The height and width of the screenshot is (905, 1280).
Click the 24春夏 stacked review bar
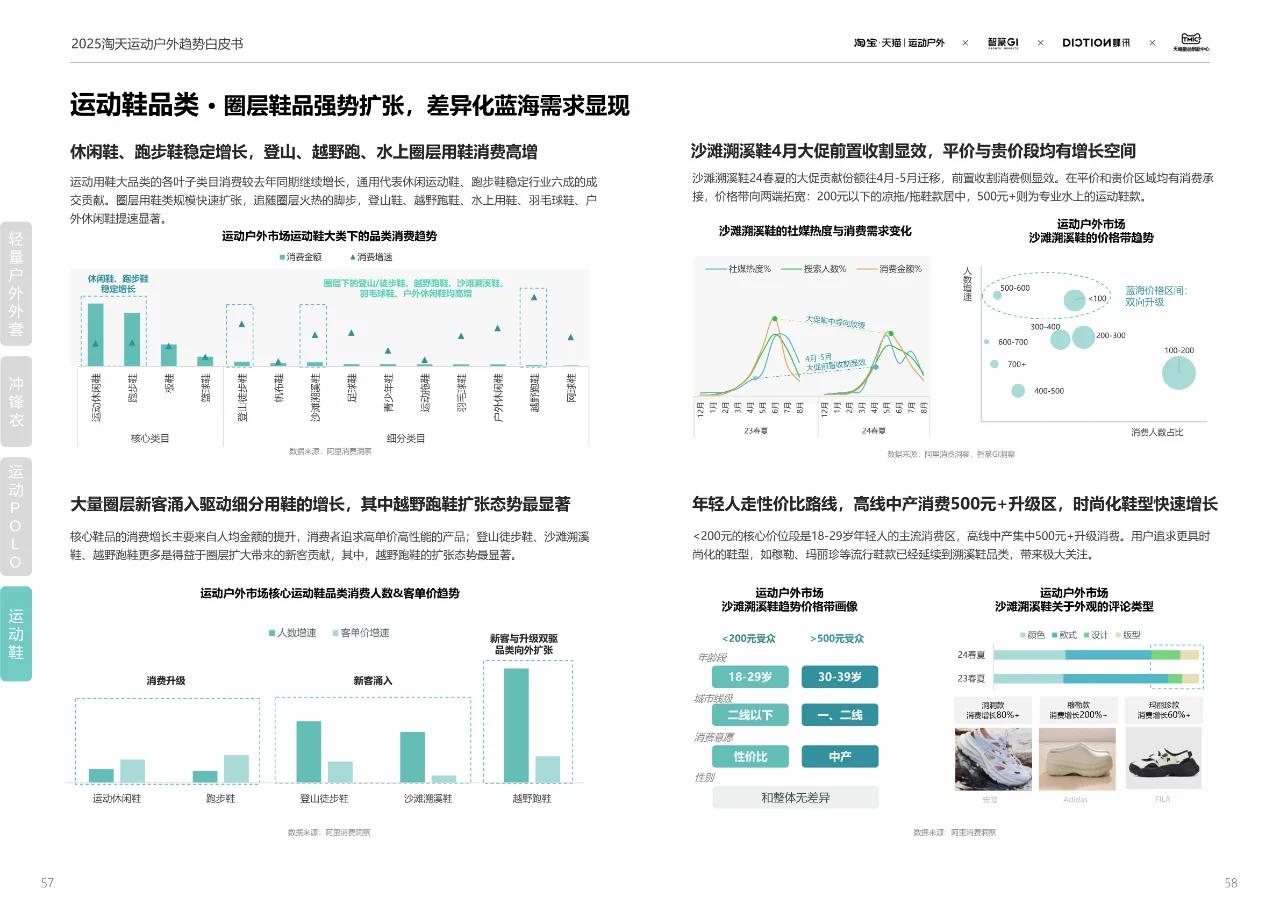pyautogui.click(x=1095, y=655)
